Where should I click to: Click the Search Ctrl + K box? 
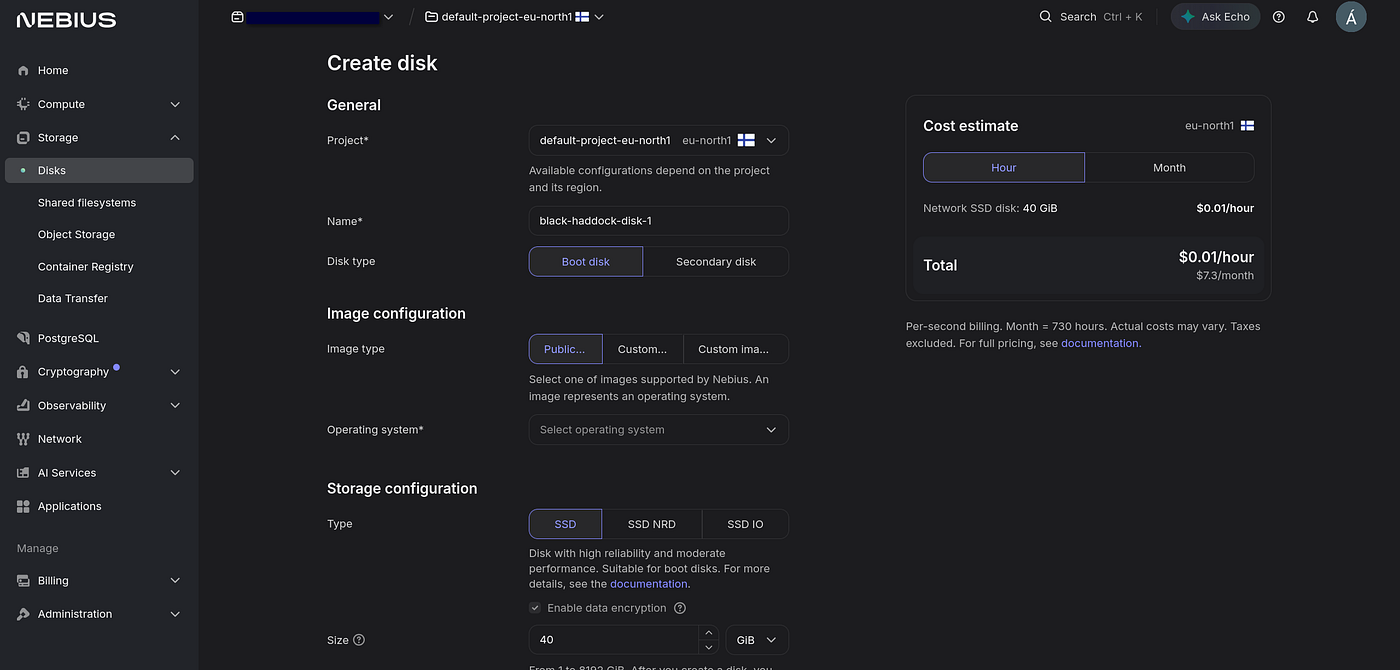point(1091,17)
